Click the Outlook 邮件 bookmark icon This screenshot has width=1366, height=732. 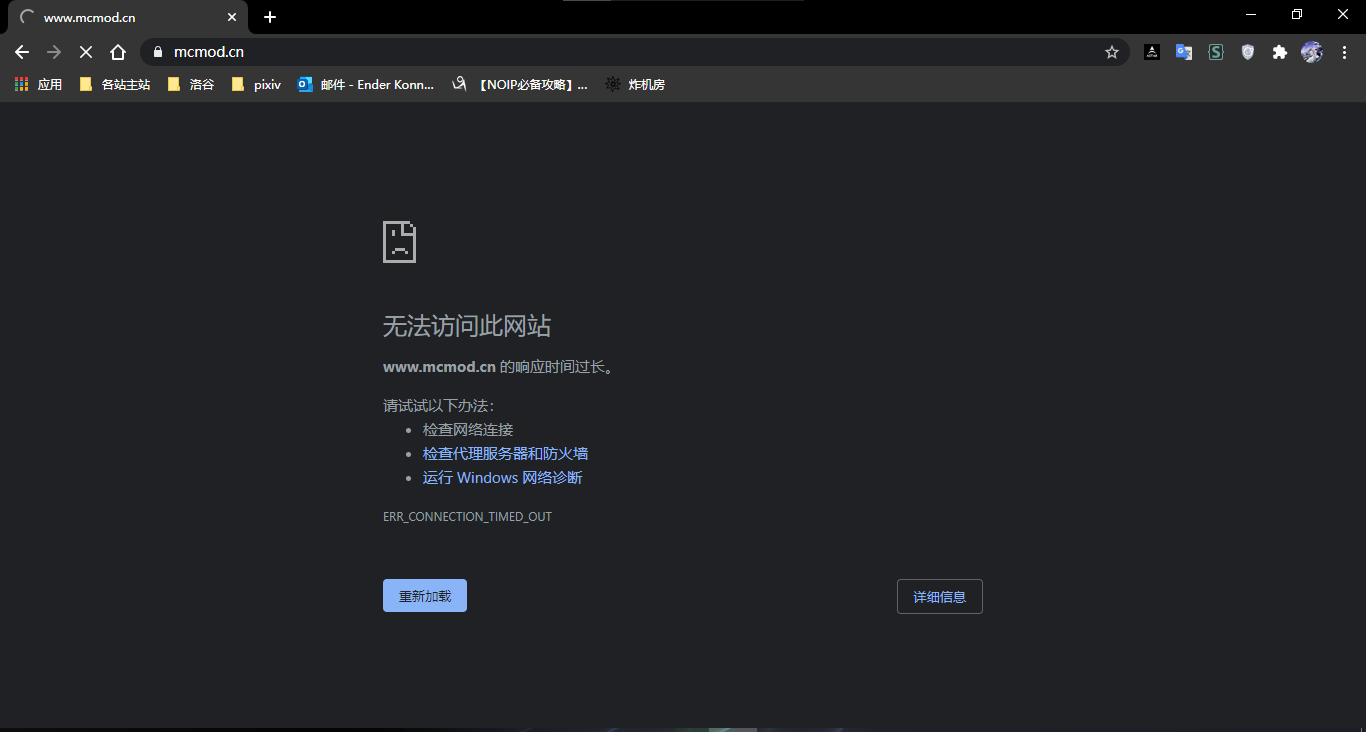[x=305, y=85]
